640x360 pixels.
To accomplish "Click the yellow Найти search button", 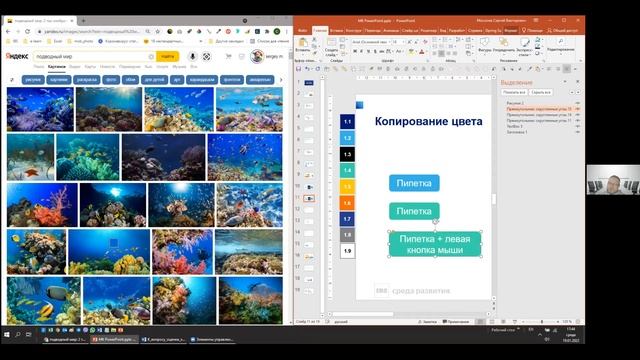I will point(167,57).
